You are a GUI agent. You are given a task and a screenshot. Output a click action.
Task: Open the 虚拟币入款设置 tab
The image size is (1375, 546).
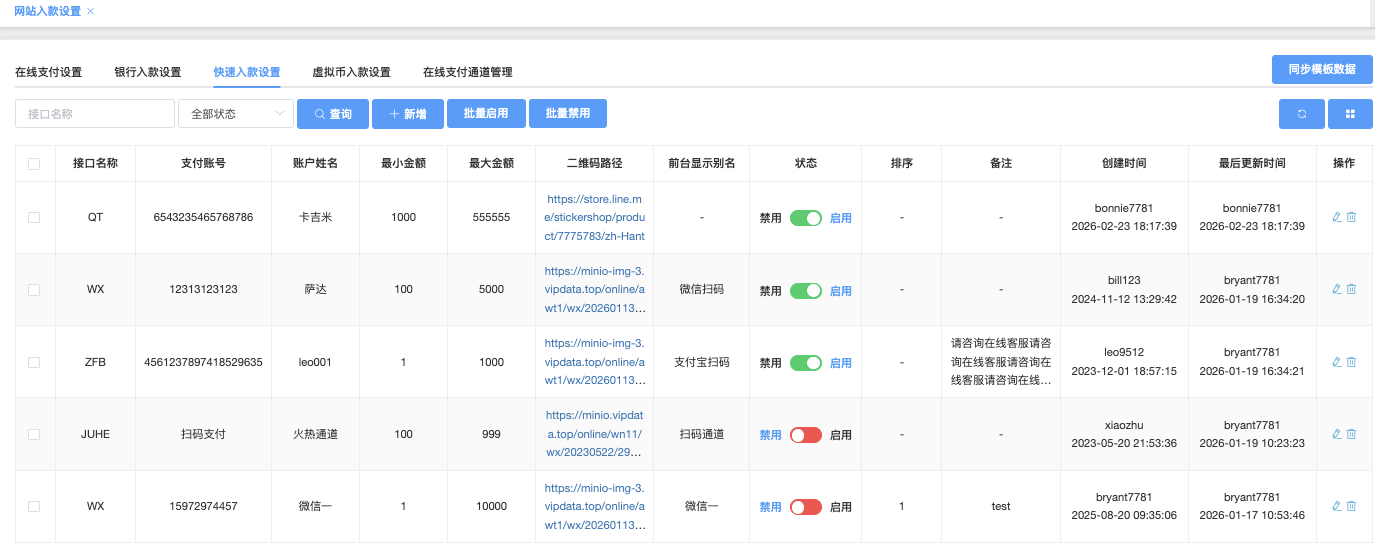(x=351, y=72)
